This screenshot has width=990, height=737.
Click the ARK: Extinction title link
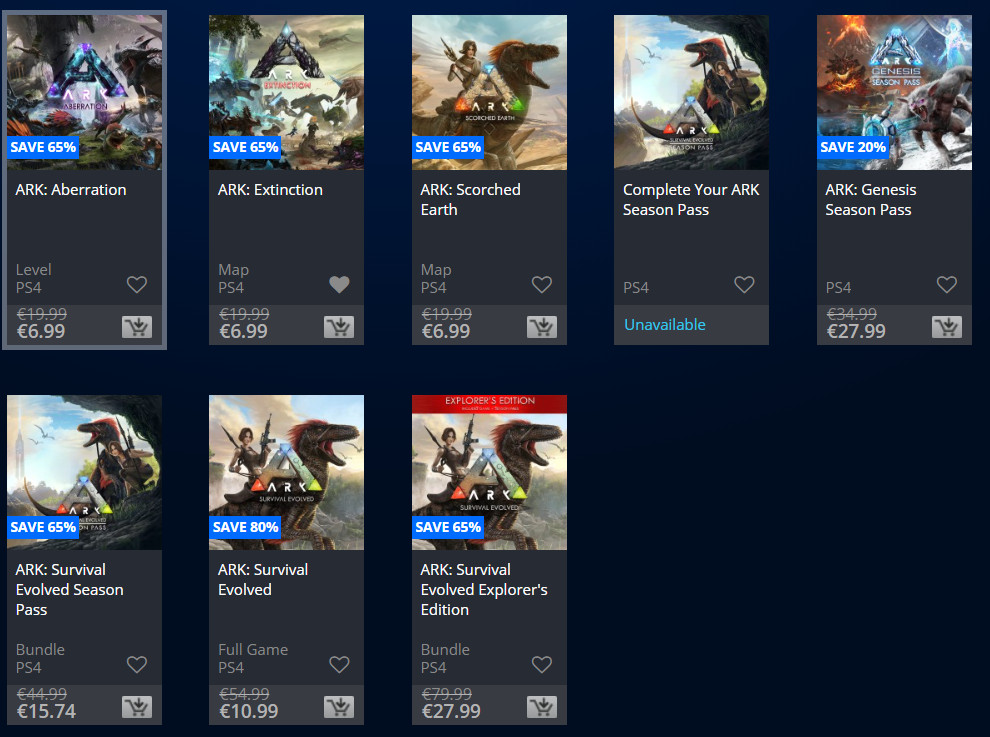coord(270,189)
